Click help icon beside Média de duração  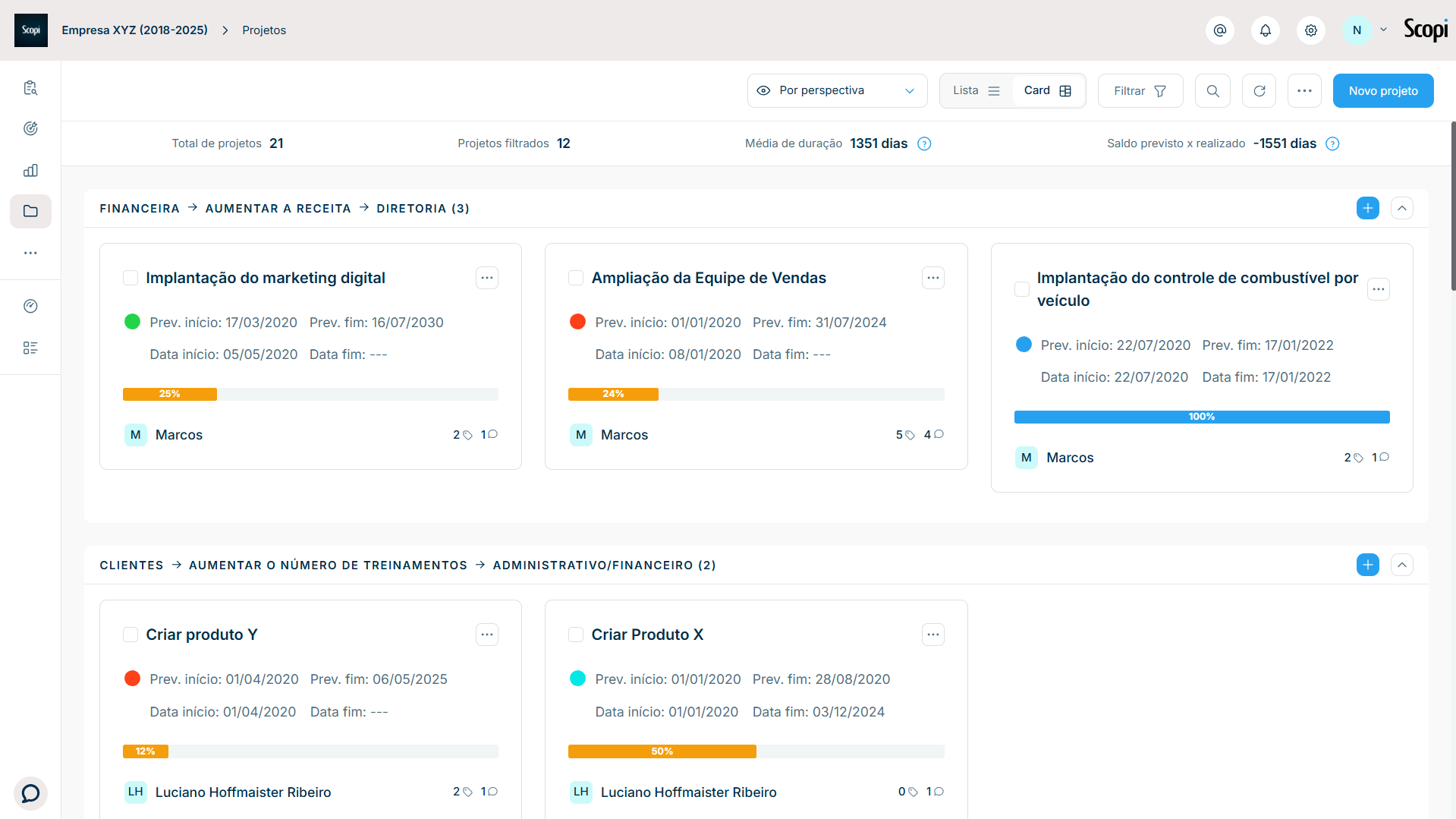click(x=924, y=144)
